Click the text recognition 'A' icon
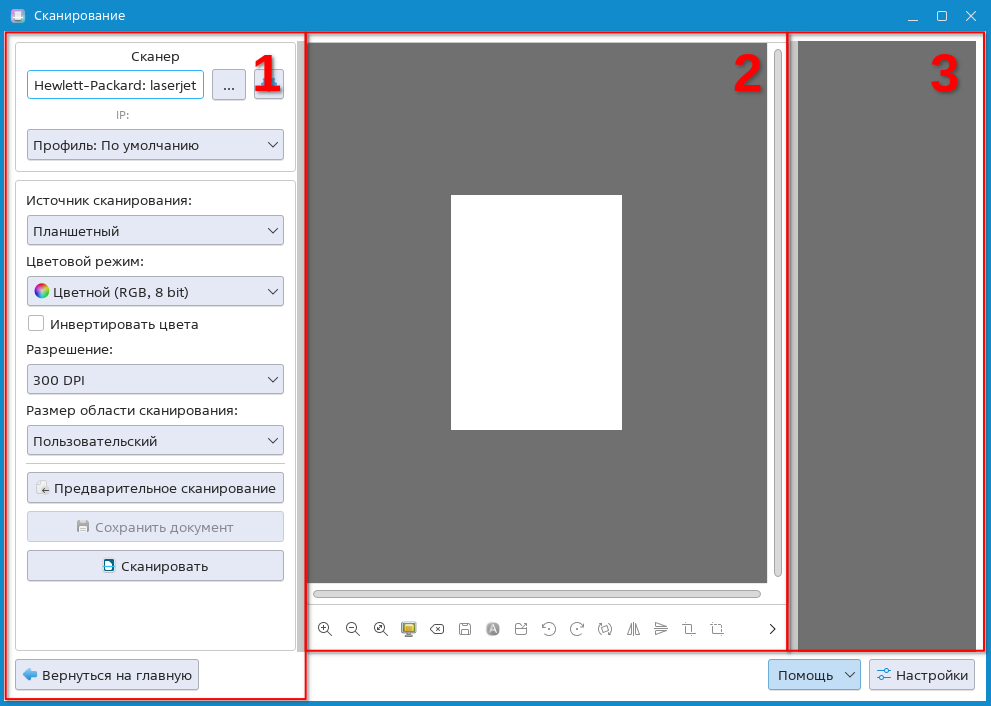The width and height of the screenshot is (991, 706). [x=492, y=629]
